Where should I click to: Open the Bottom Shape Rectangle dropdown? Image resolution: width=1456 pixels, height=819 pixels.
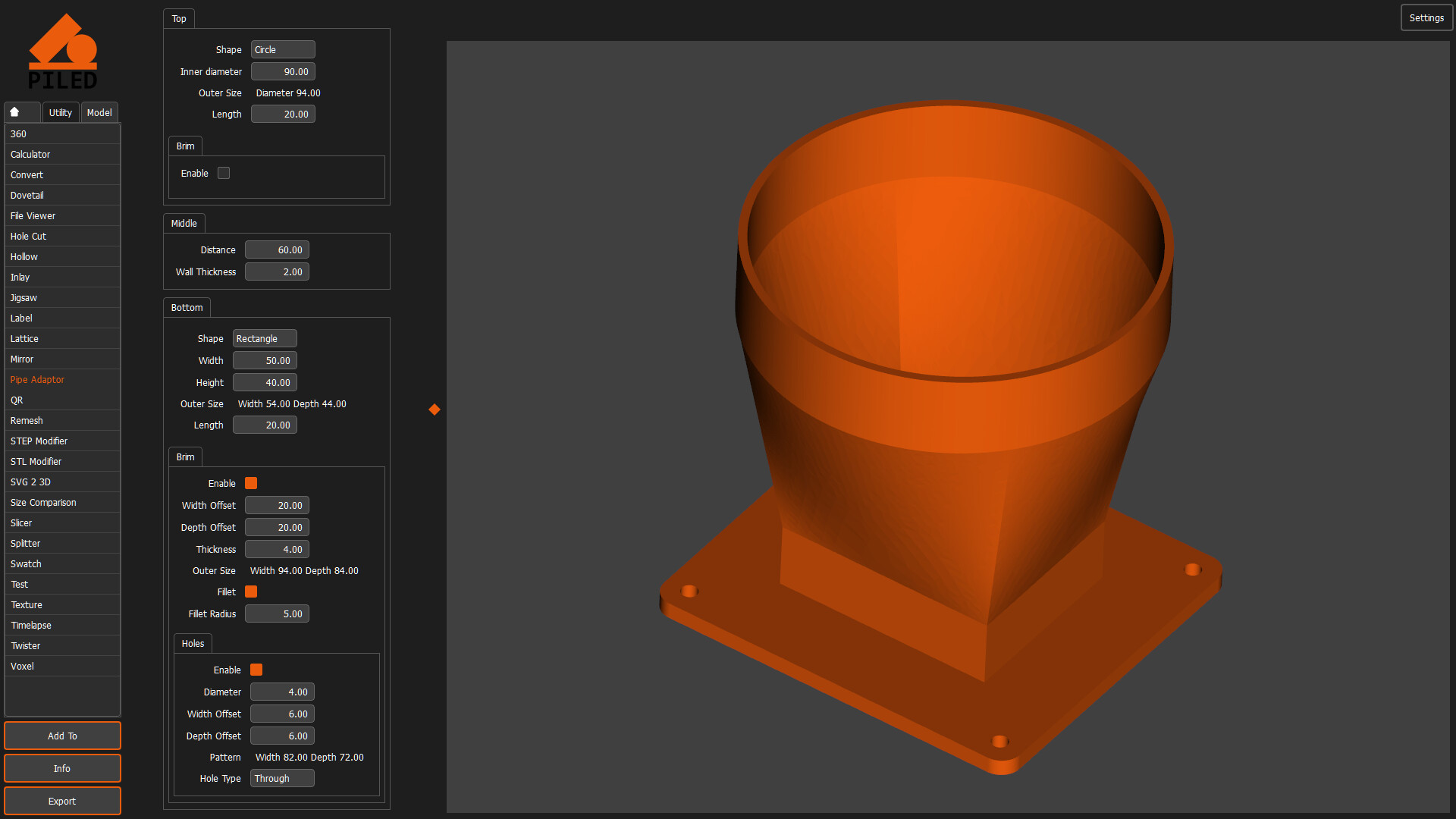[265, 338]
